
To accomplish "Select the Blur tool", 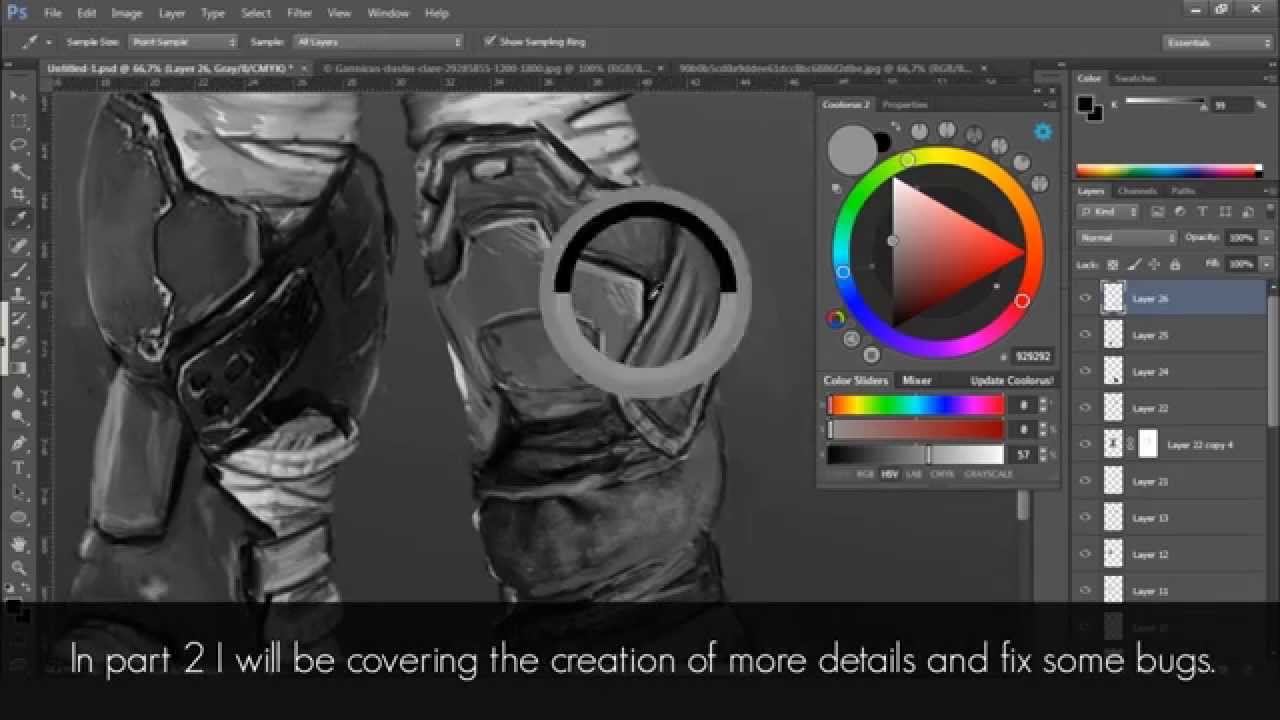I will coord(18,394).
